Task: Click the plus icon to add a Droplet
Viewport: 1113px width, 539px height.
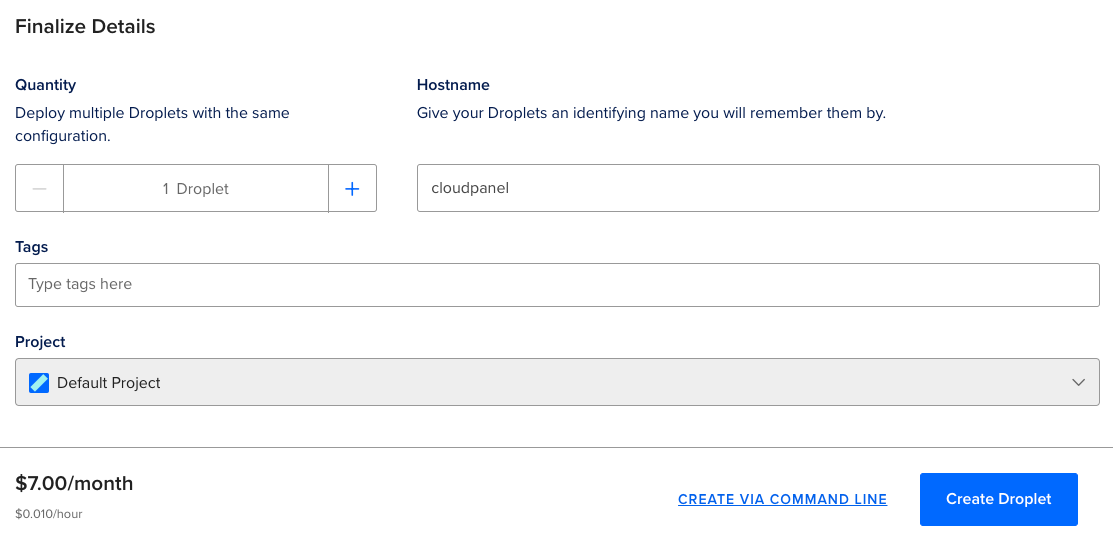Action: (352, 189)
